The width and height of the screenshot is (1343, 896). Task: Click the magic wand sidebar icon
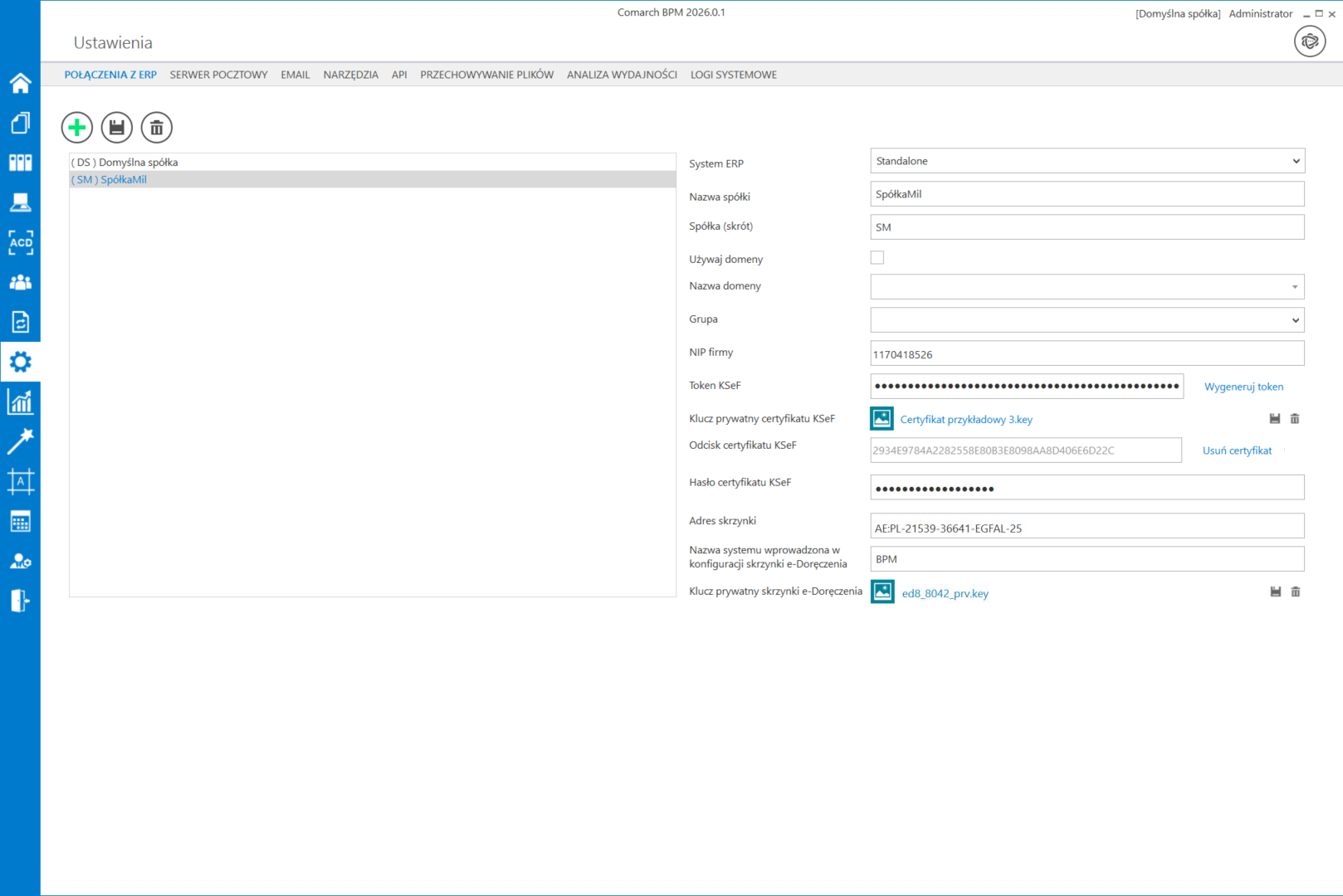point(20,441)
